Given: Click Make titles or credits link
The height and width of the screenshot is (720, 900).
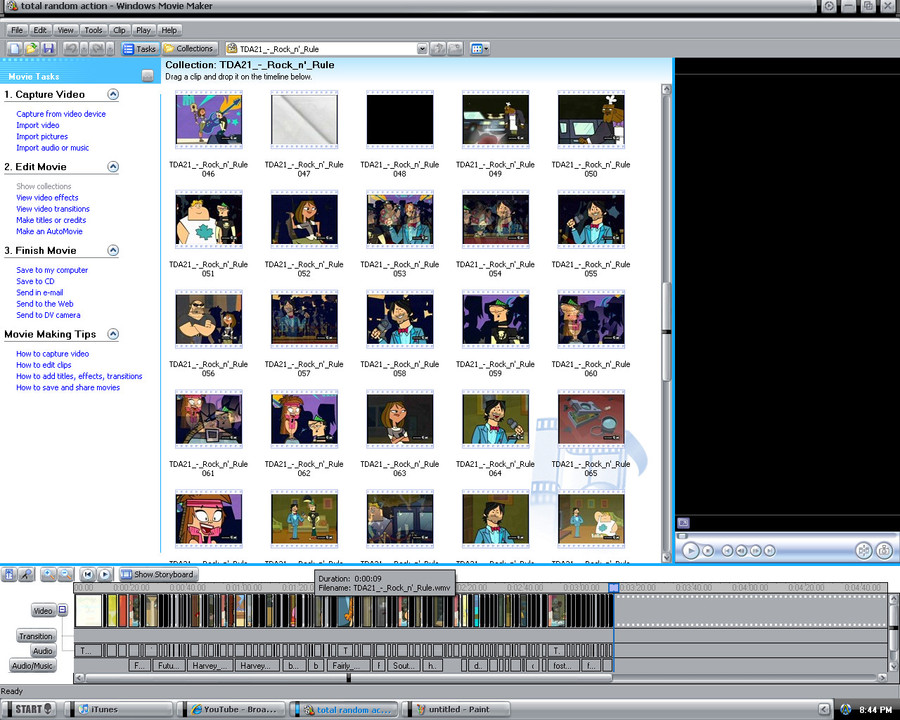Looking at the screenshot, I should pos(51,220).
